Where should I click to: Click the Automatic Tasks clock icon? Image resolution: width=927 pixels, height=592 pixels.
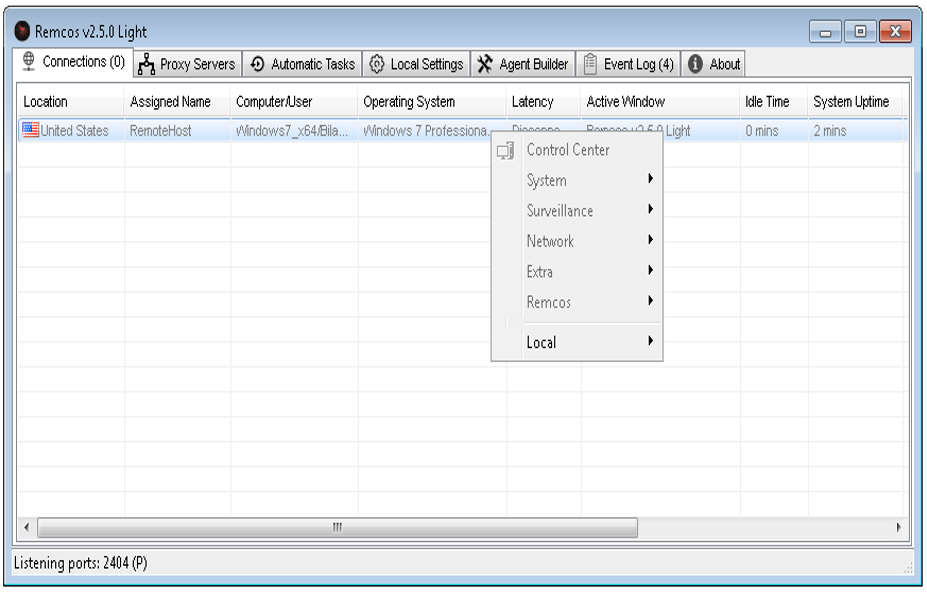[x=257, y=64]
